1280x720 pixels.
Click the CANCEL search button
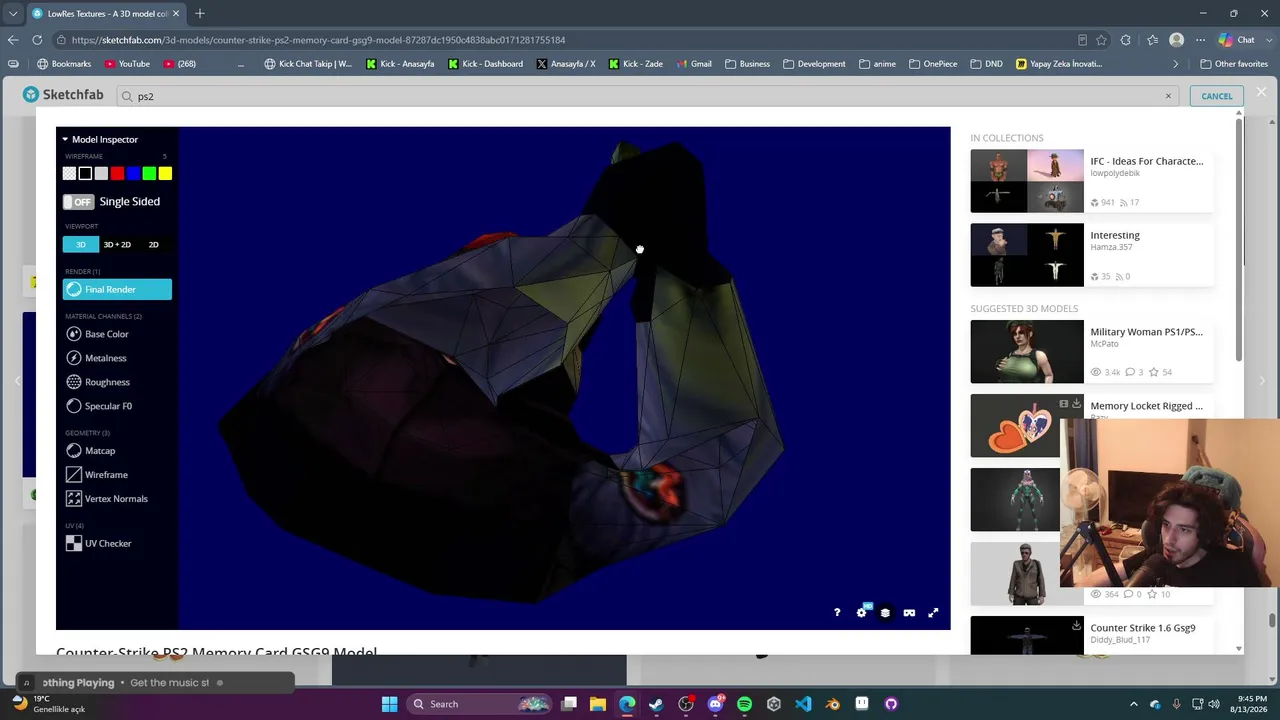point(1217,96)
